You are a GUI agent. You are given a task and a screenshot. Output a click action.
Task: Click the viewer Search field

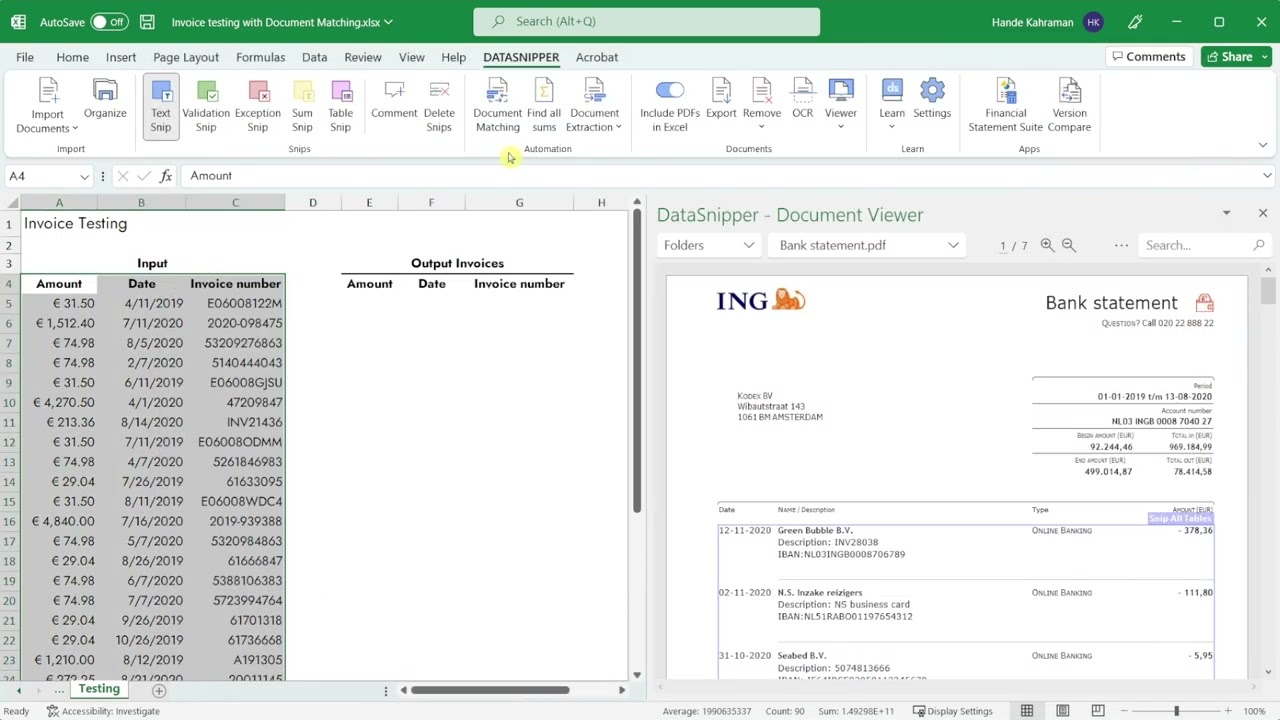[x=1204, y=245]
